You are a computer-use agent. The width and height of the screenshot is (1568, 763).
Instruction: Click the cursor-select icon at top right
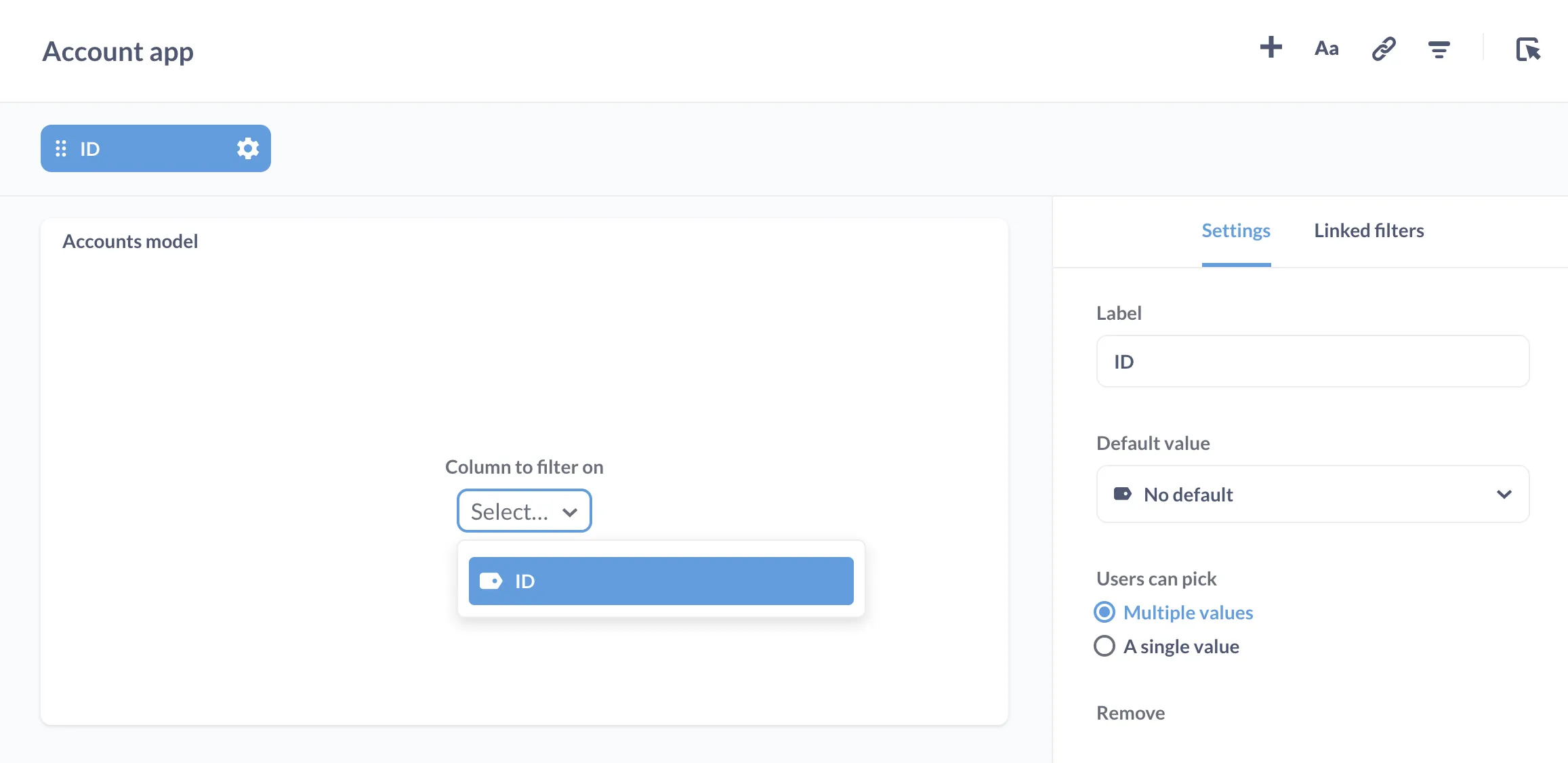click(x=1529, y=49)
